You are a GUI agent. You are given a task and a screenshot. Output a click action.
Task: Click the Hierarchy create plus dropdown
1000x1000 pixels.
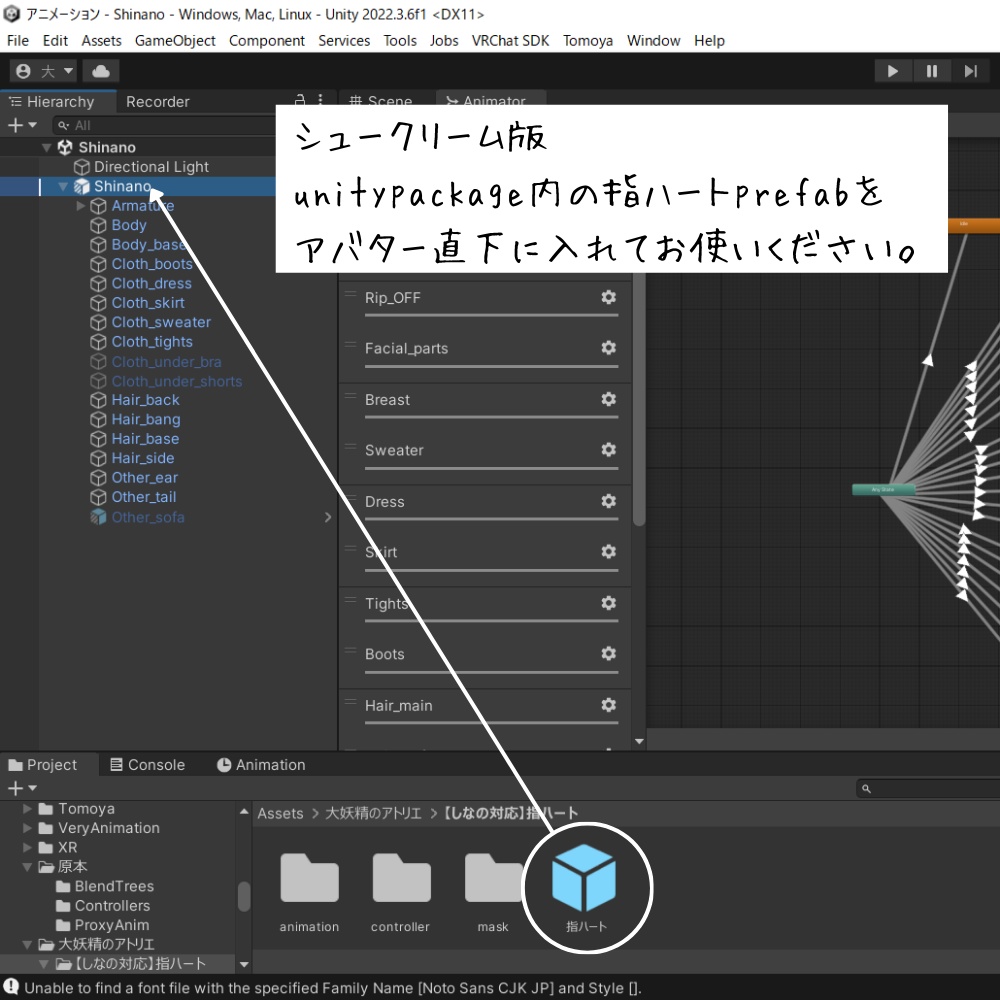coord(22,126)
